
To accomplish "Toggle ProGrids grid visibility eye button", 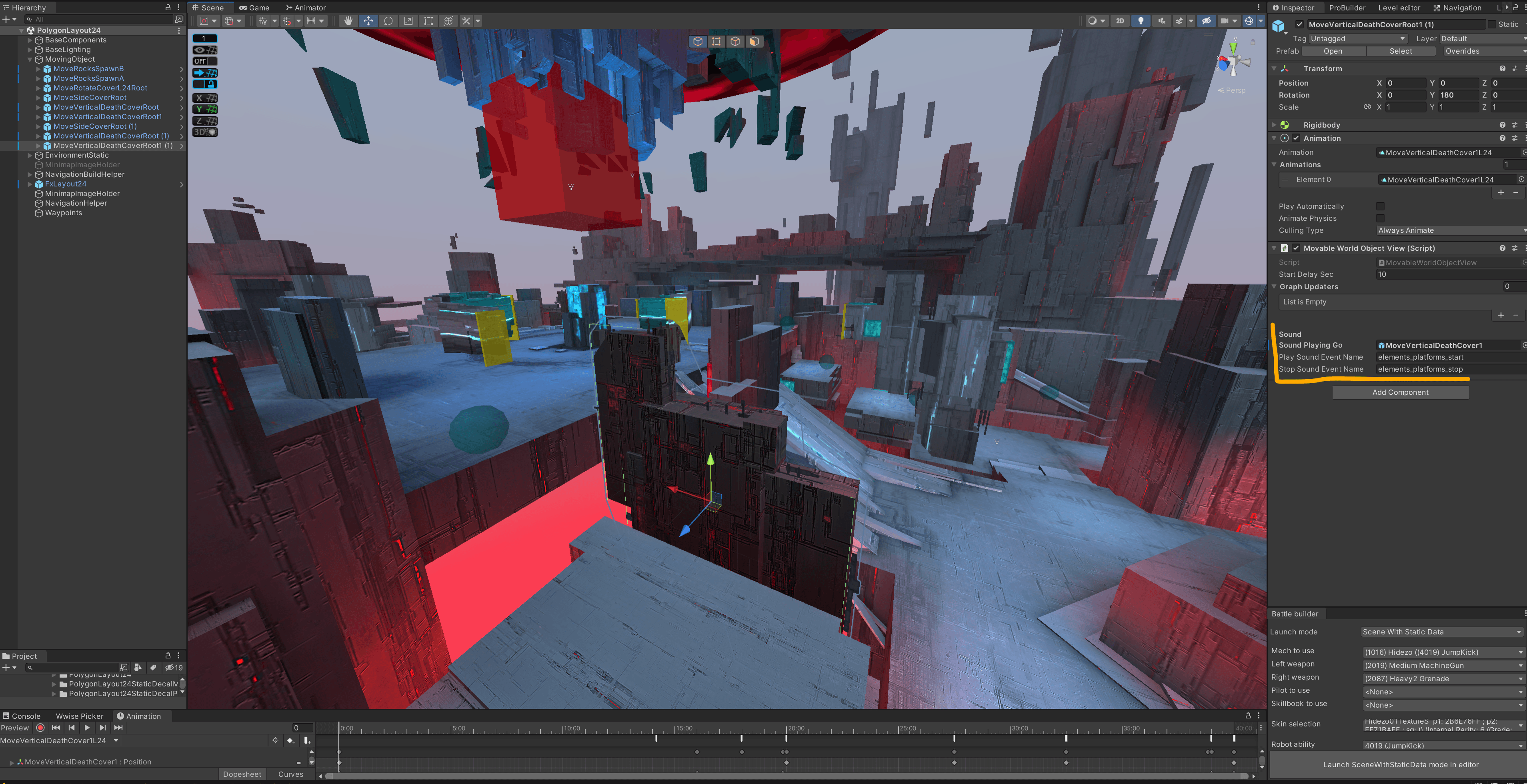I will (x=205, y=50).
